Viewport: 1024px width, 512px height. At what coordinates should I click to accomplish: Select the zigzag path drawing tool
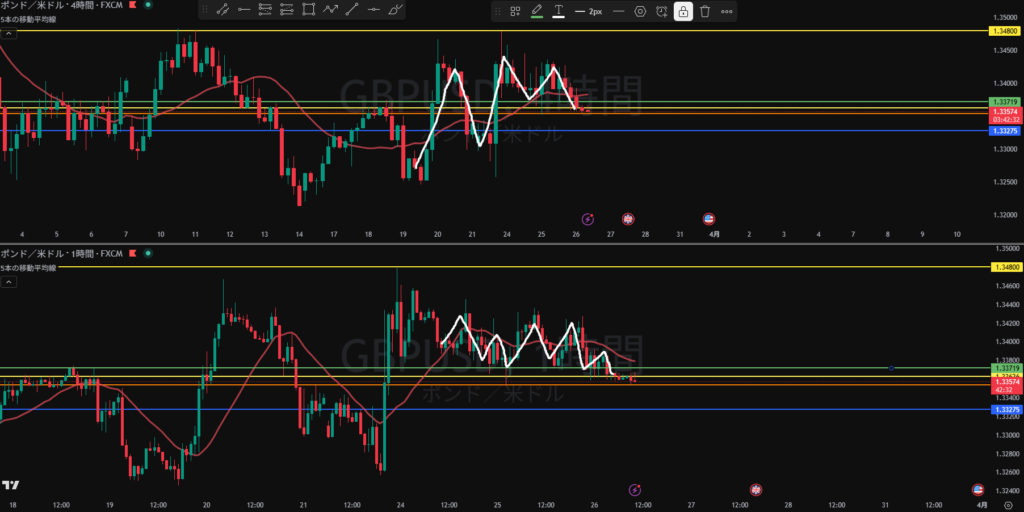click(330, 11)
